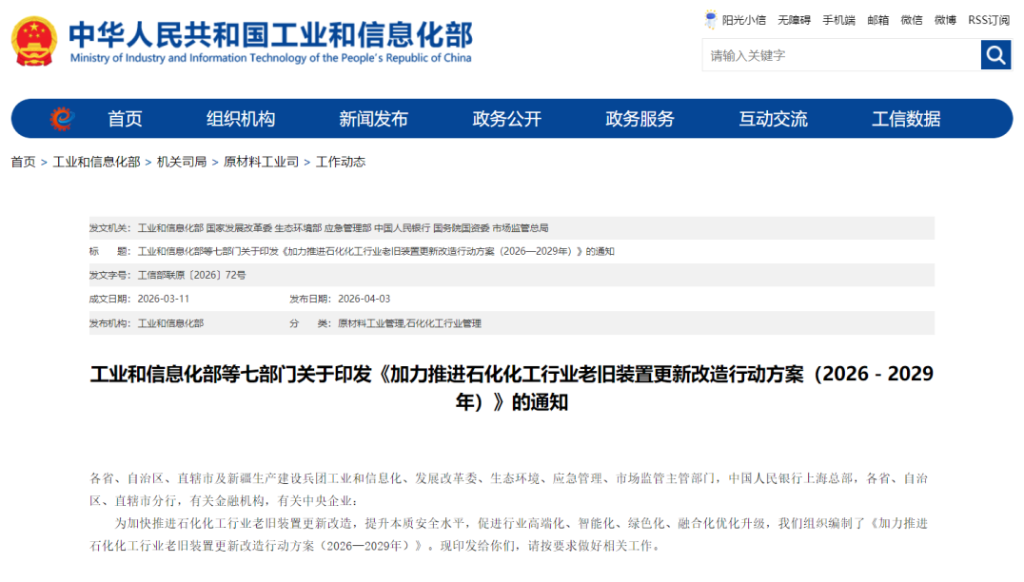This screenshot has height=582, width=1024.
Task: Click the sunburst icon in navigation bar
Action: point(62,119)
